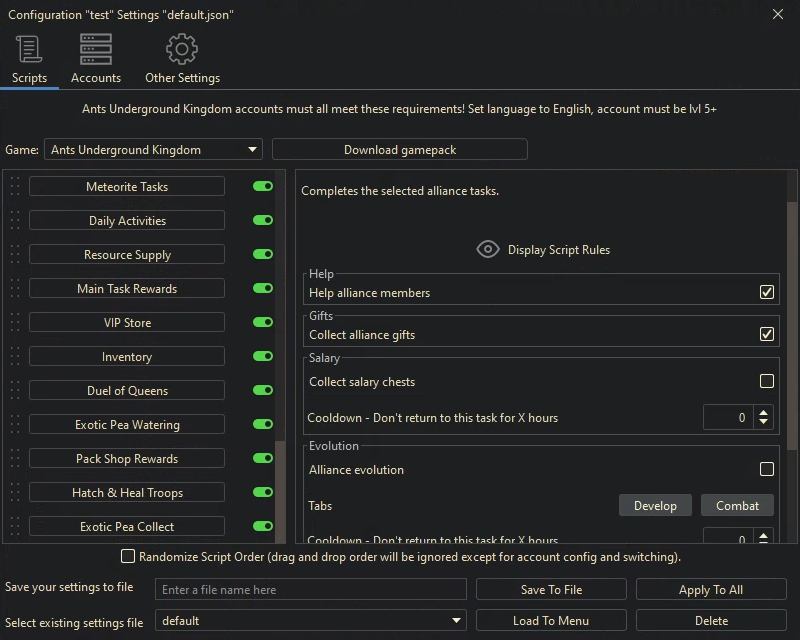Toggle the Exotic Pea Watering switch

click(263, 424)
